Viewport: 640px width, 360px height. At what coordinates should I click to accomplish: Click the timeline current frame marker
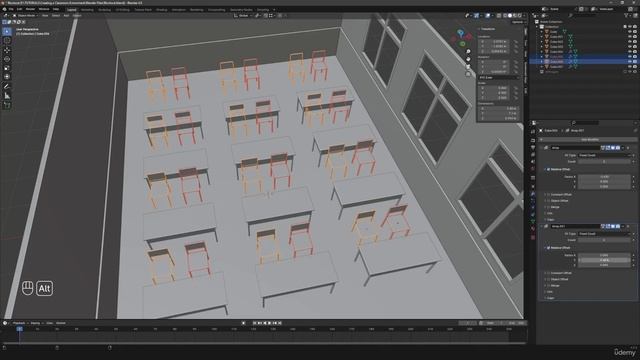(19, 329)
